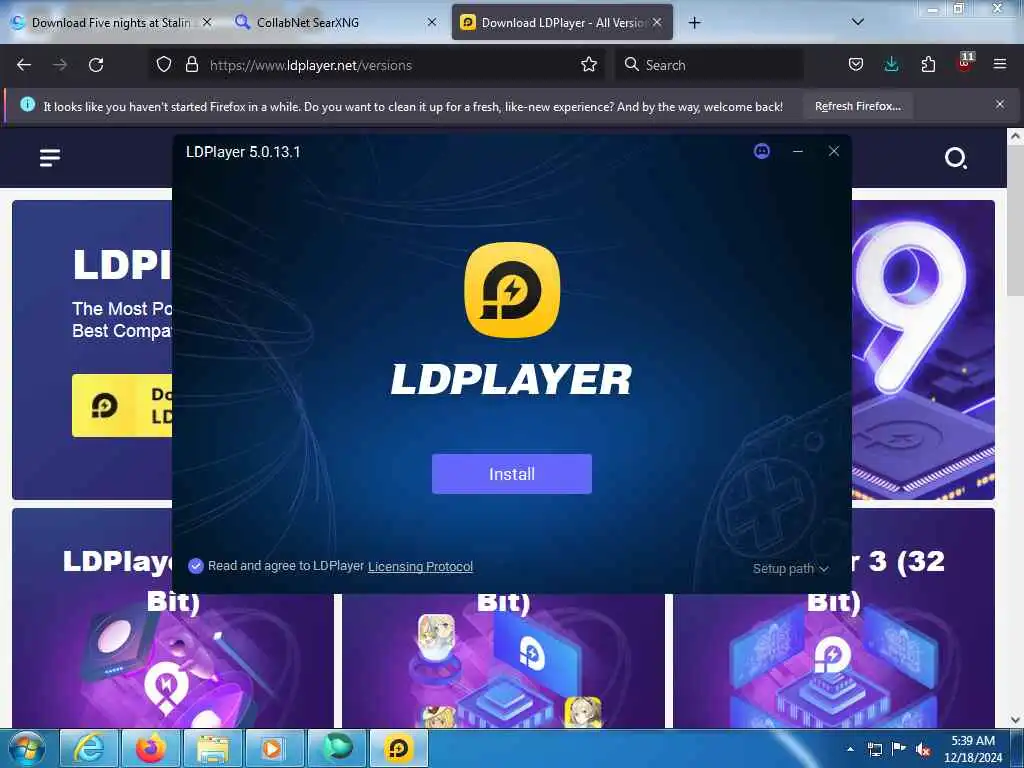Screen dimensions: 1024x768
Task: Close the LDPlayer installer window
Action: (x=833, y=152)
